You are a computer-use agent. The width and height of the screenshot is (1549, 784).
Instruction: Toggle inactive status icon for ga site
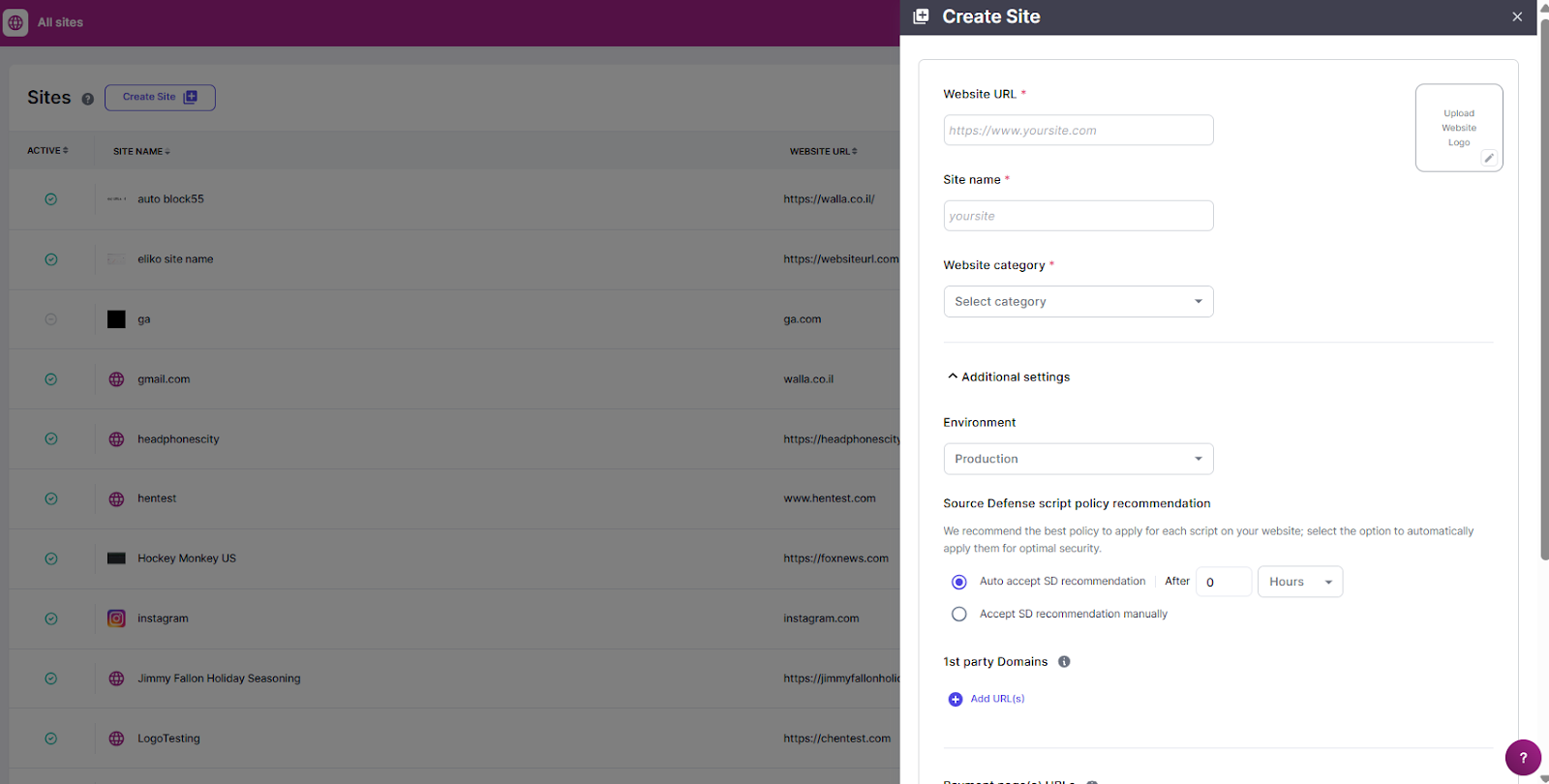tap(51, 319)
